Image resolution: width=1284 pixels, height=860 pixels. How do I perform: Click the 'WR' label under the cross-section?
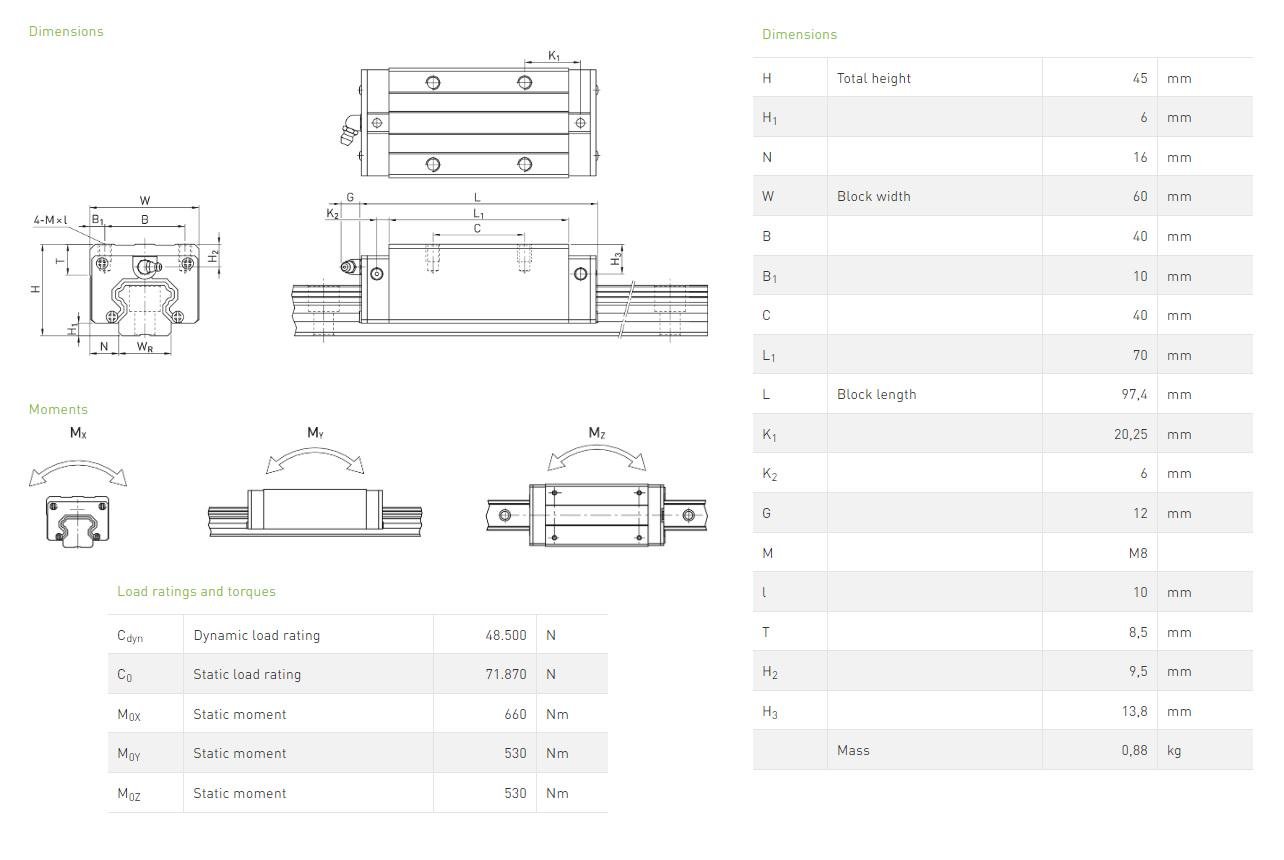pyautogui.click(x=145, y=347)
